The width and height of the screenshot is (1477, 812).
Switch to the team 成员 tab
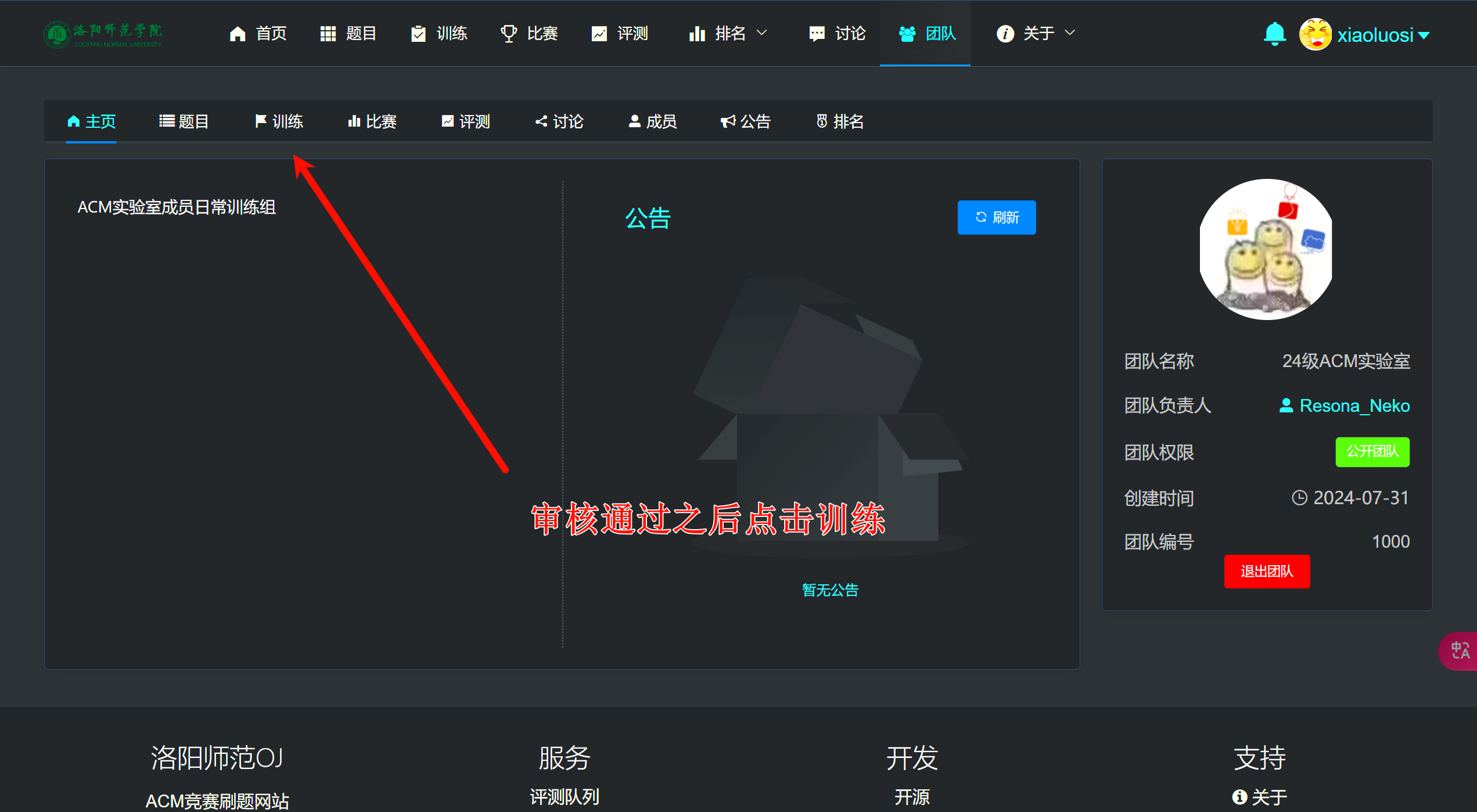point(653,121)
